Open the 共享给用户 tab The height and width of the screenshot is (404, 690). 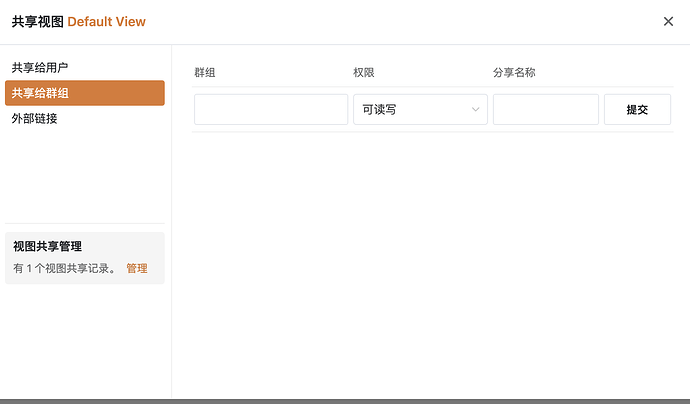click(84, 67)
